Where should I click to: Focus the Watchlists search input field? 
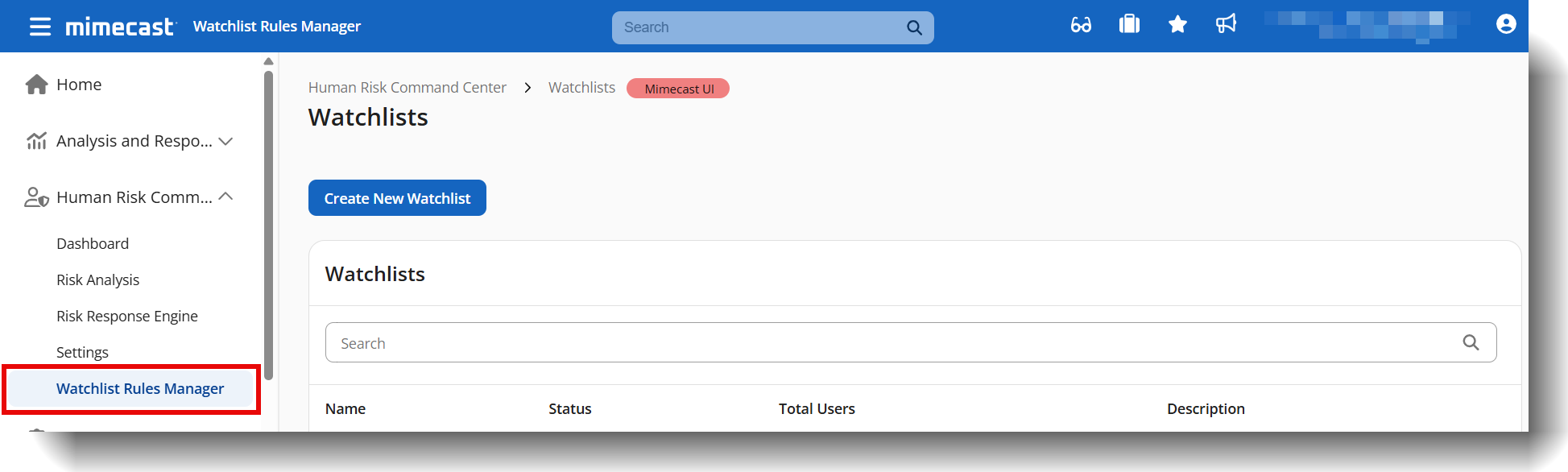pos(886,343)
